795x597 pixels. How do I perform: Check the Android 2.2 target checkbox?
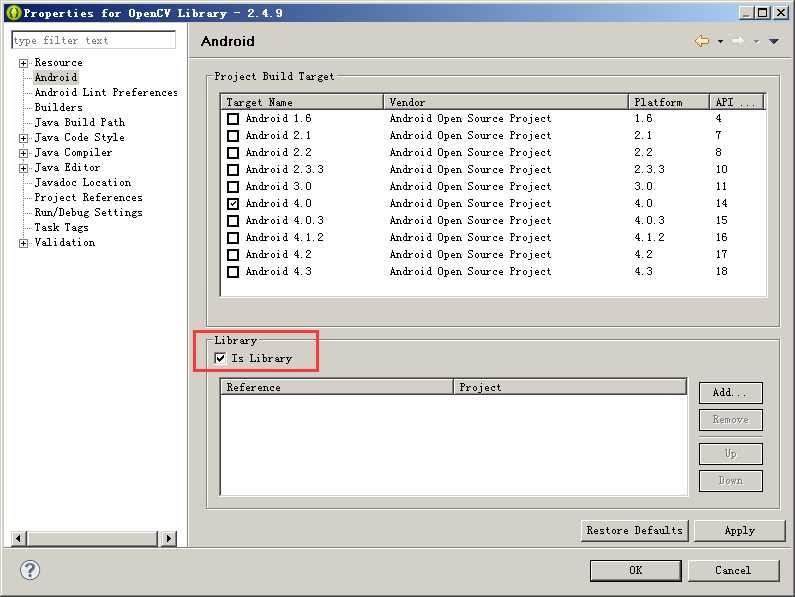point(233,153)
